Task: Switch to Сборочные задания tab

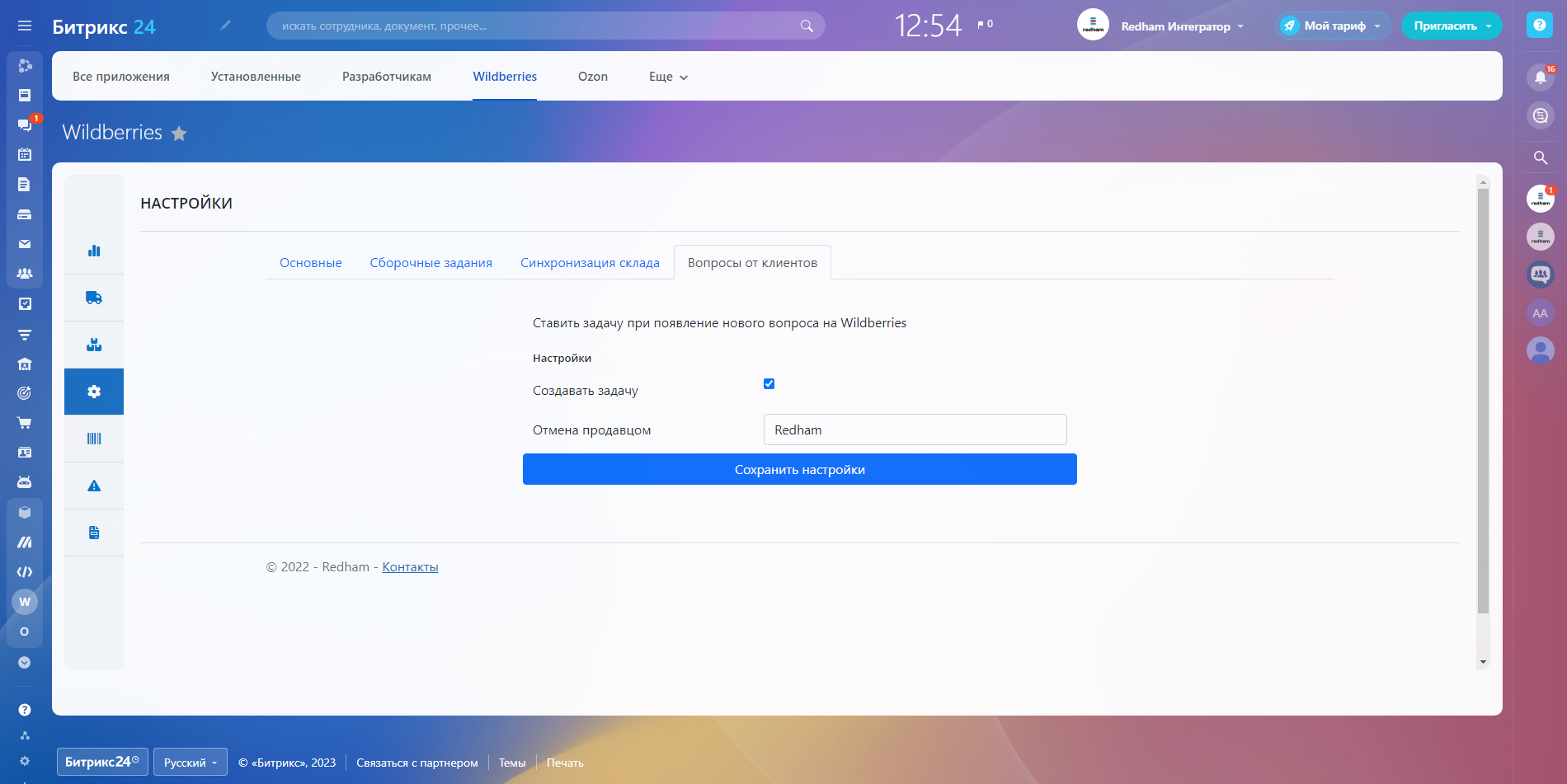Action: tap(431, 263)
